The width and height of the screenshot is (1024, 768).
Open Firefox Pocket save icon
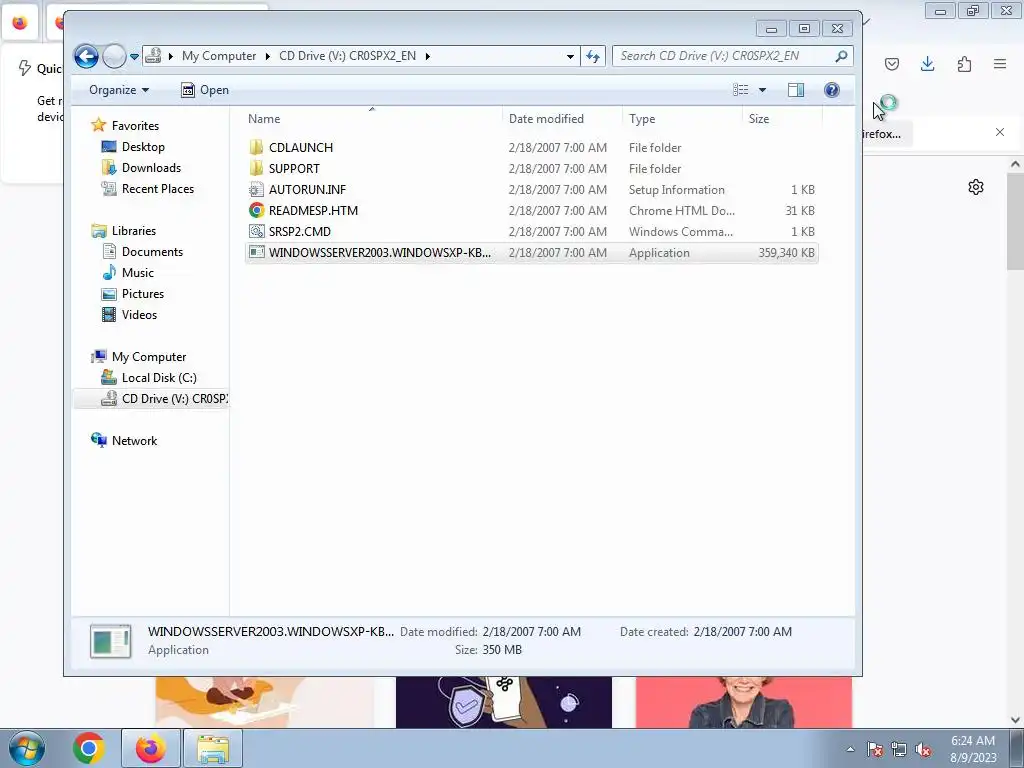pyautogui.click(x=891, y=64)
